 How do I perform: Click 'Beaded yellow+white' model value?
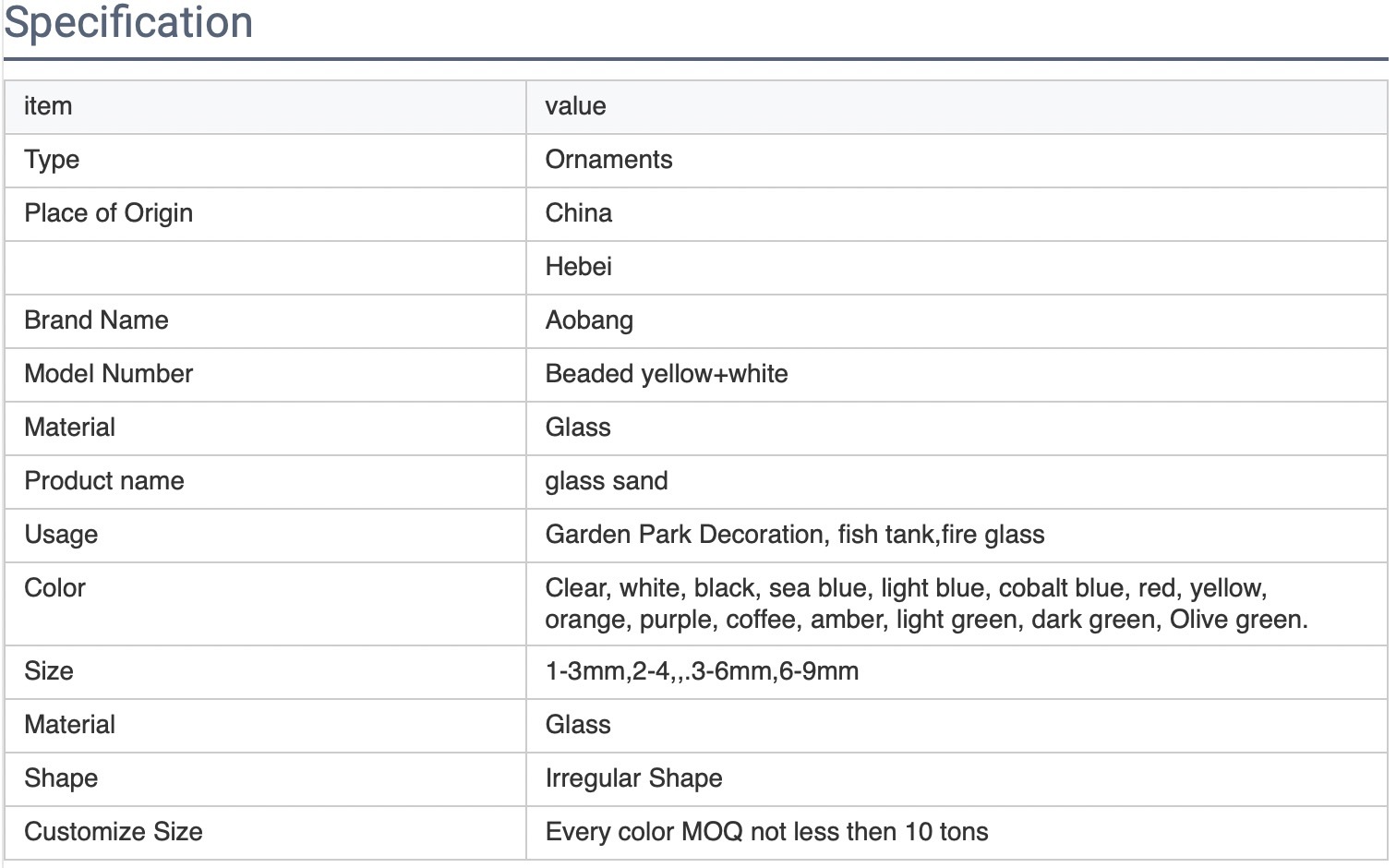coord(666,374)
